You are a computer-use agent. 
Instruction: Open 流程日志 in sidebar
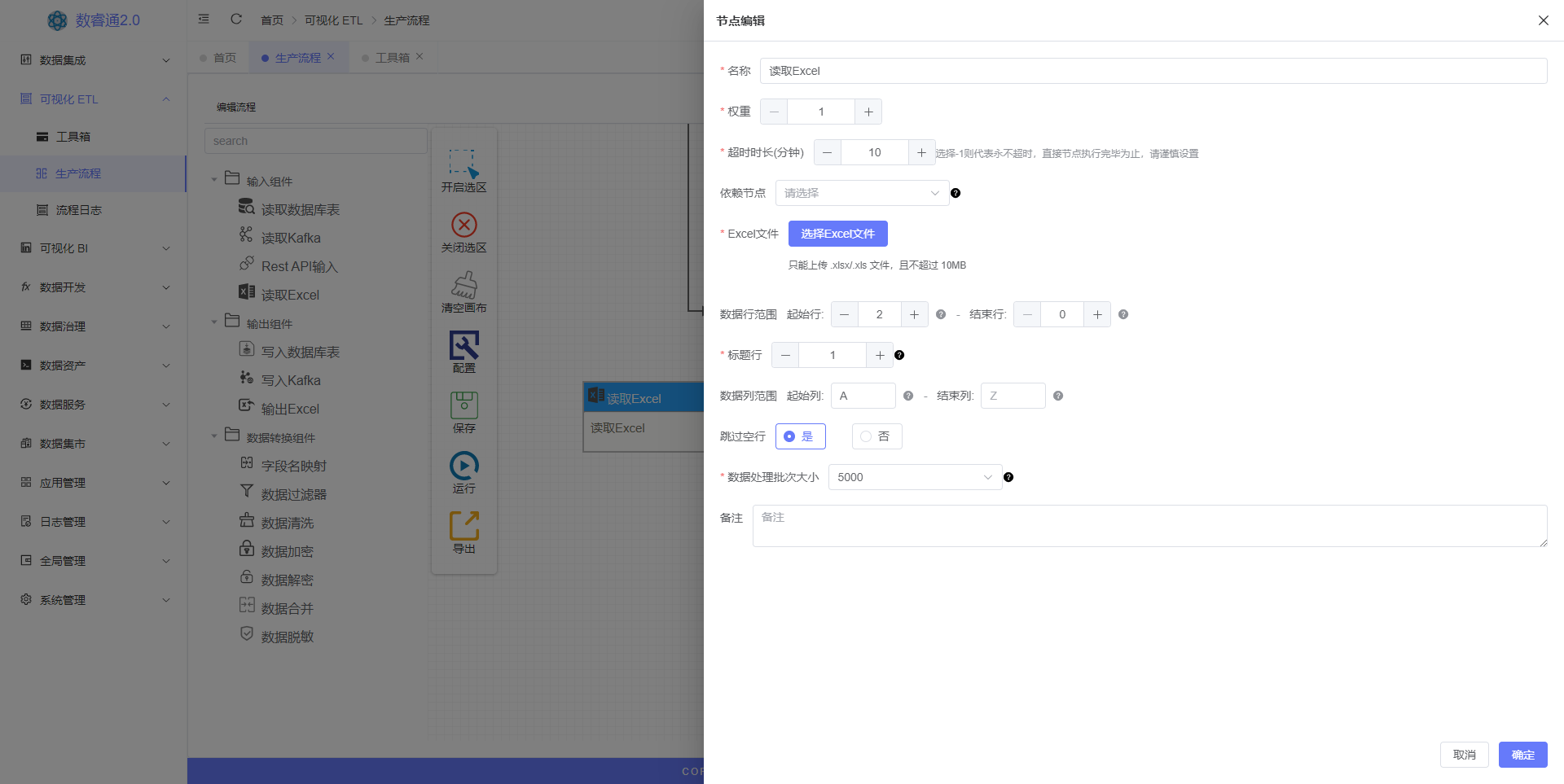pos(94,209)
